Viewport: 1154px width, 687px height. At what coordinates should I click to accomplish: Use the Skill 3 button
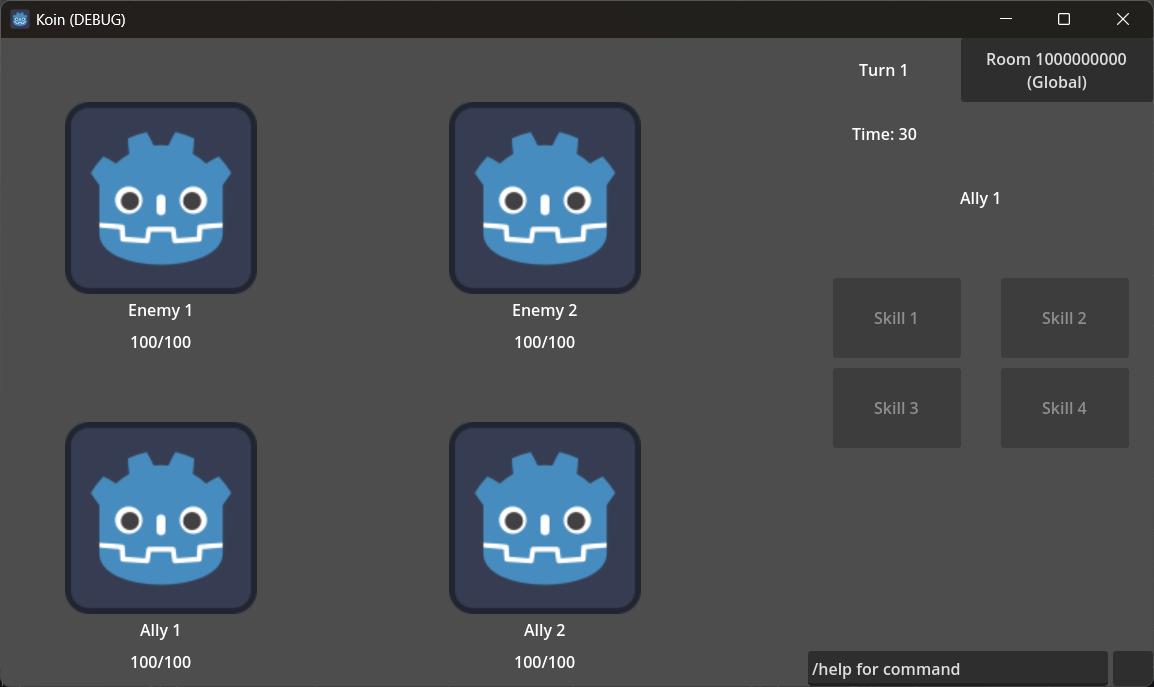tap(896, 408)
